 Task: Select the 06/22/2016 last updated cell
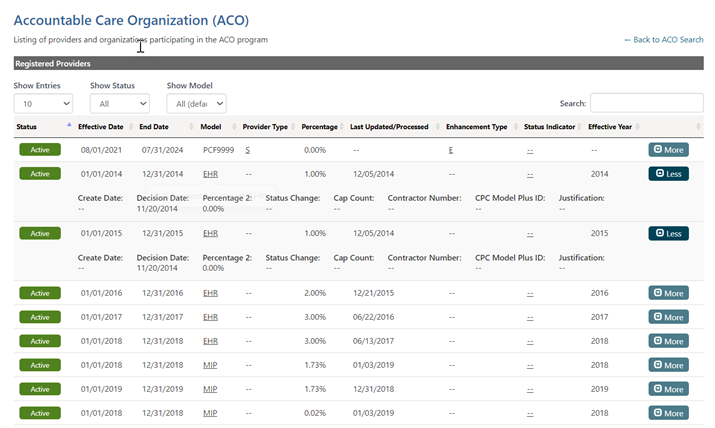click(x=373, y=317)
